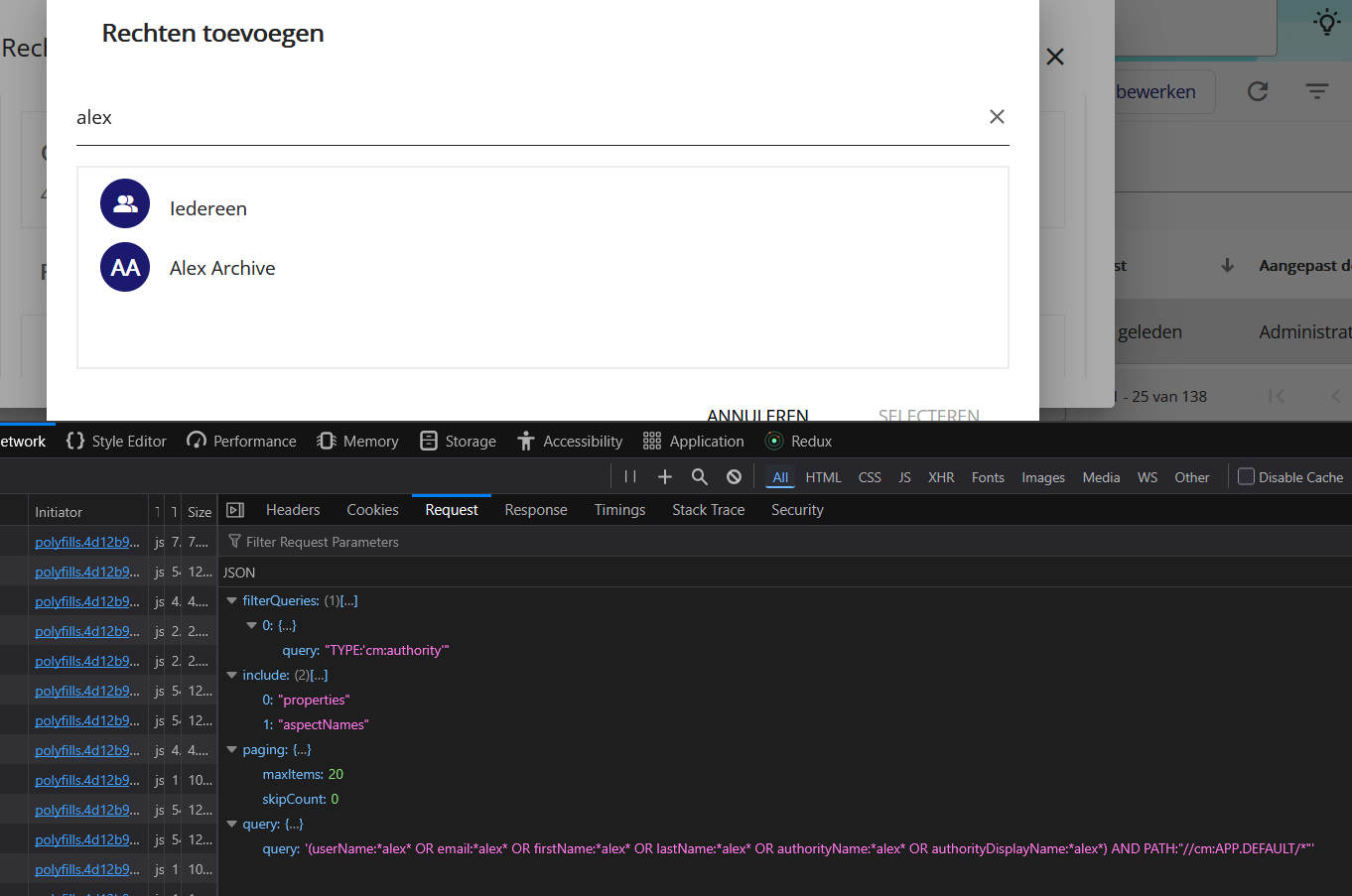Switch to the Headers tab
Viewport: 1352px width, 896px height.
(x=293, y=510)
